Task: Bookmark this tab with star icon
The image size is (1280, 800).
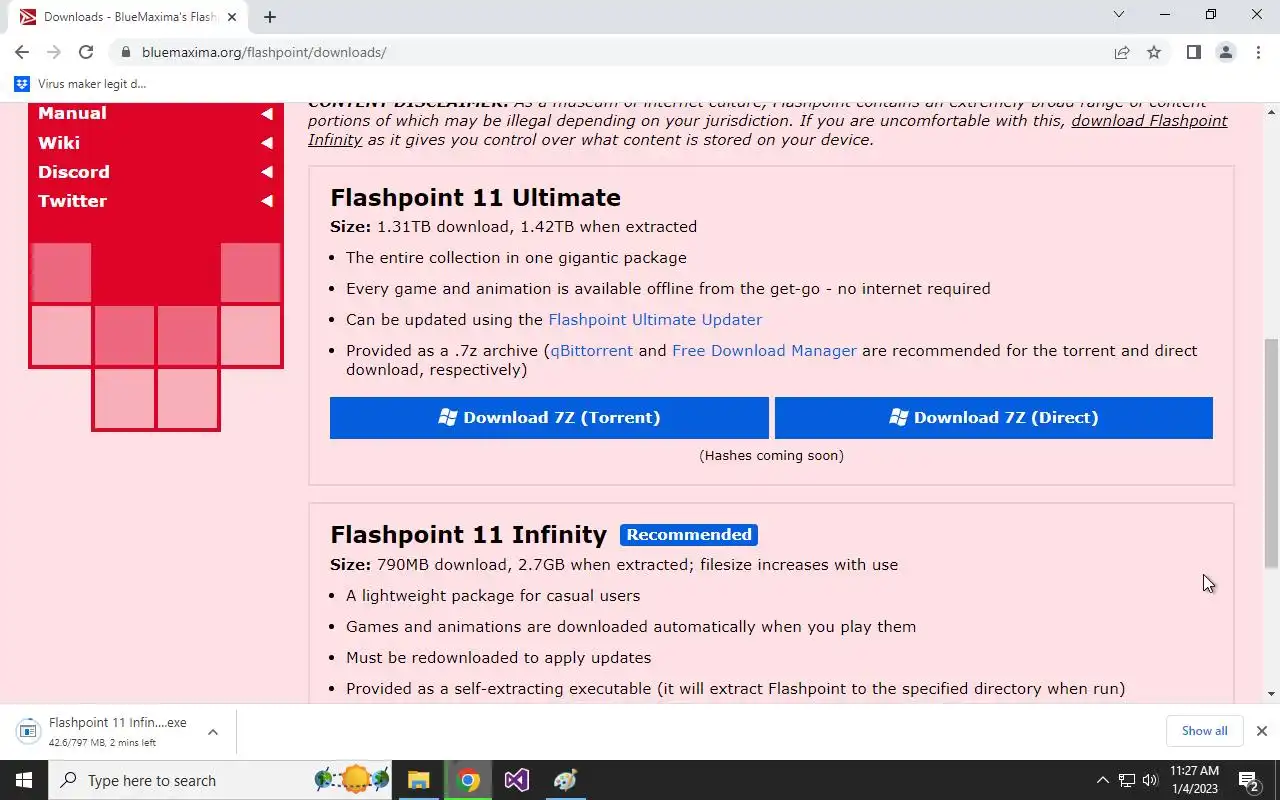Action: [1154, 52]
